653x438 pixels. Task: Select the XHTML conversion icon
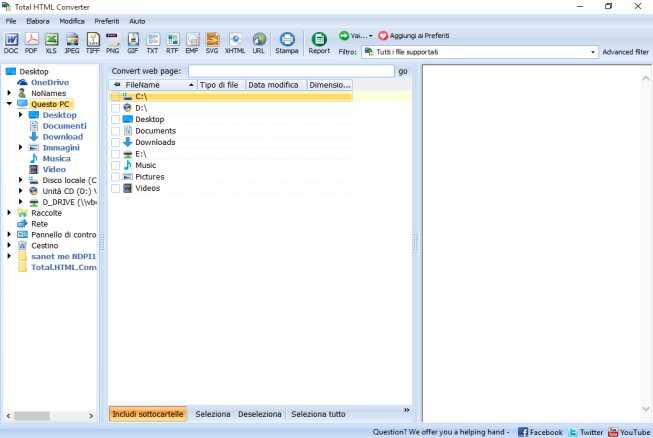(x=235, y=41)
